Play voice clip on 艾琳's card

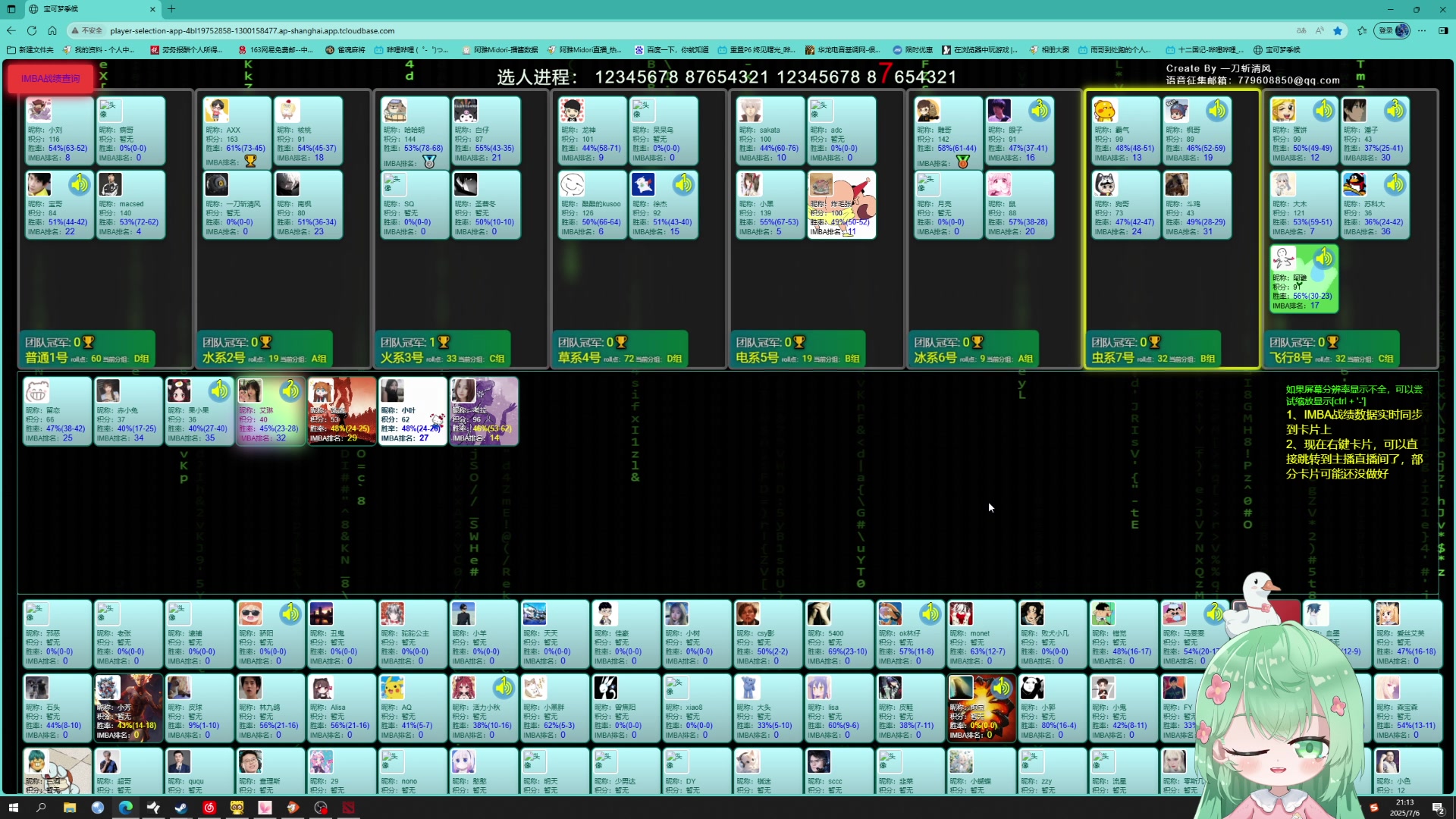(290, 391)
